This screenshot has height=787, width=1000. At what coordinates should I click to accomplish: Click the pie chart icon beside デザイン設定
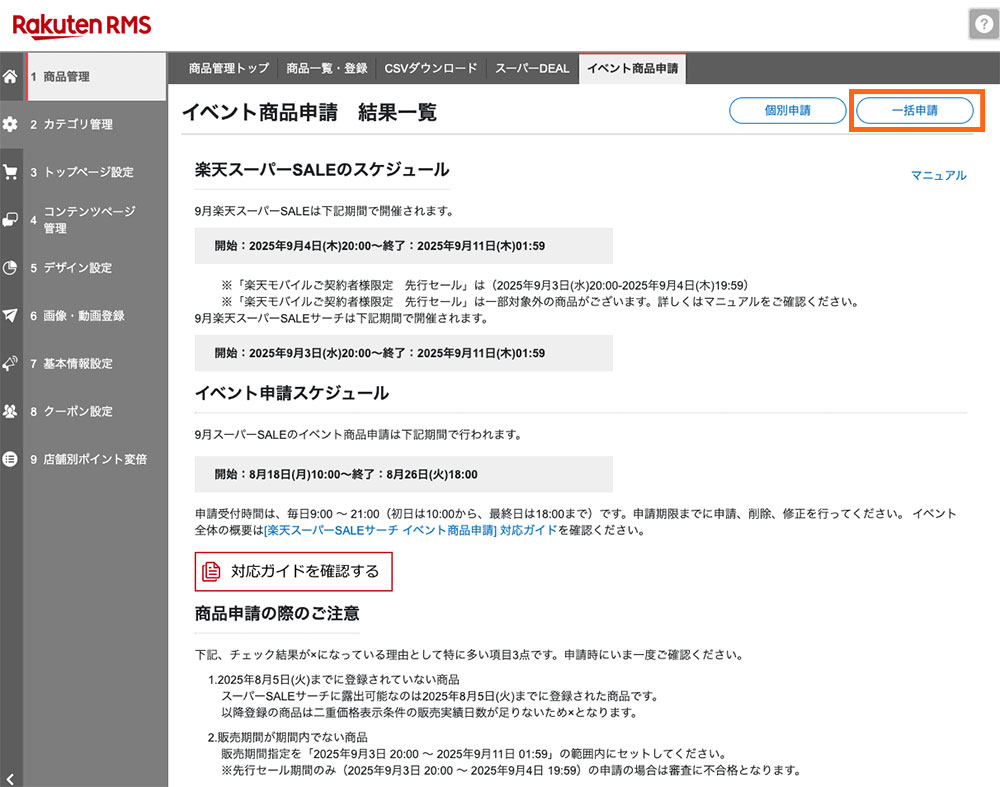coord(10,267)
